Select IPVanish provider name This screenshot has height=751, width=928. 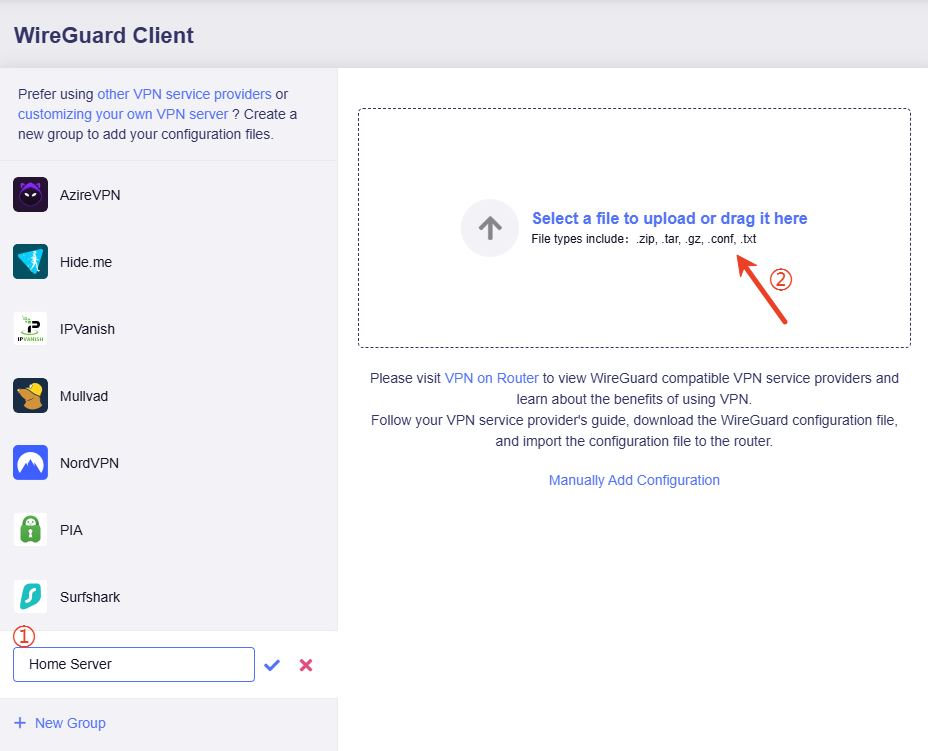(87, 328)
